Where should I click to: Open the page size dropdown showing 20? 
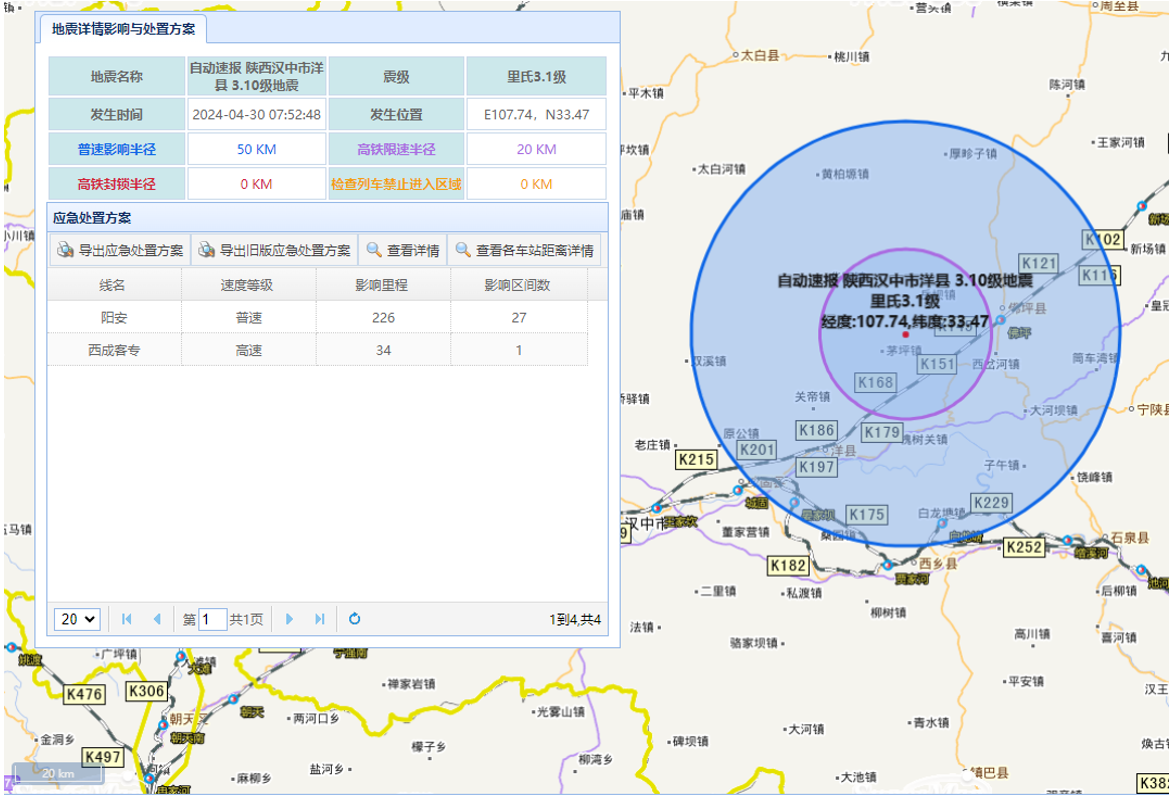click(77, 619)
